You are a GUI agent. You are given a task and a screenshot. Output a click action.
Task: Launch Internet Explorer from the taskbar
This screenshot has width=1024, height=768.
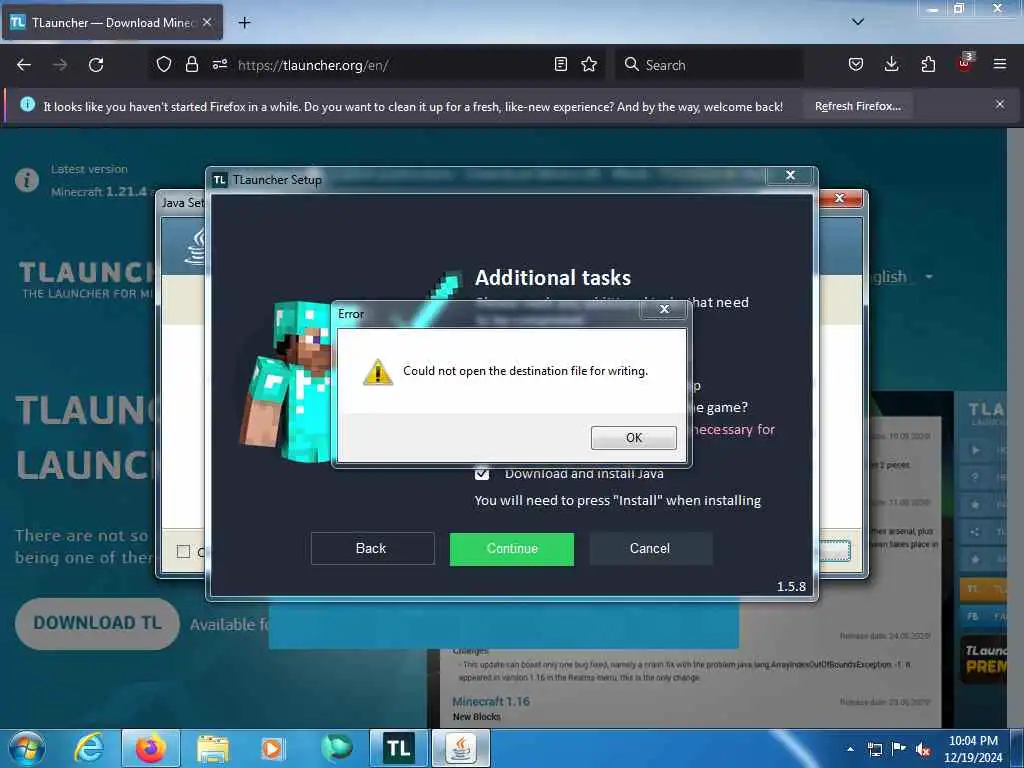pos(88,748)
